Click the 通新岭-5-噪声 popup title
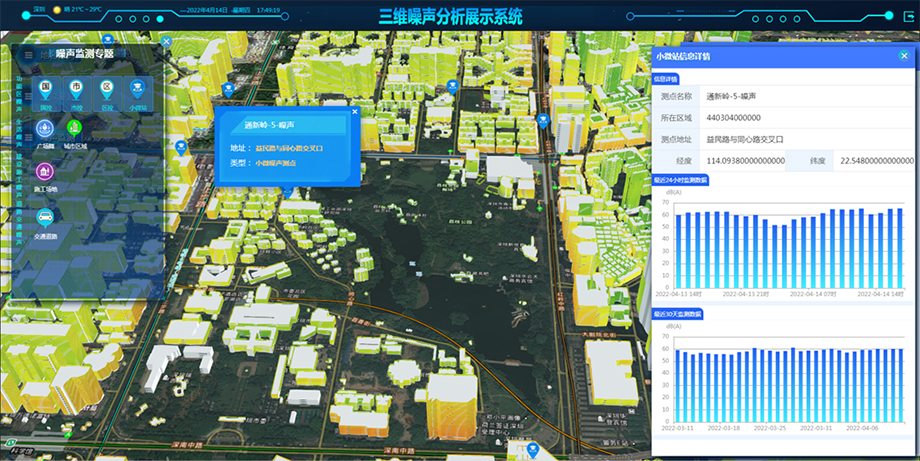 tap(269, 125)
